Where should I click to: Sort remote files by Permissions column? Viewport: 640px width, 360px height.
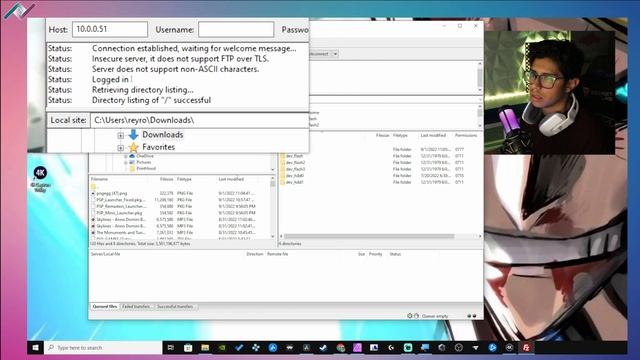[x=466, y=135]
